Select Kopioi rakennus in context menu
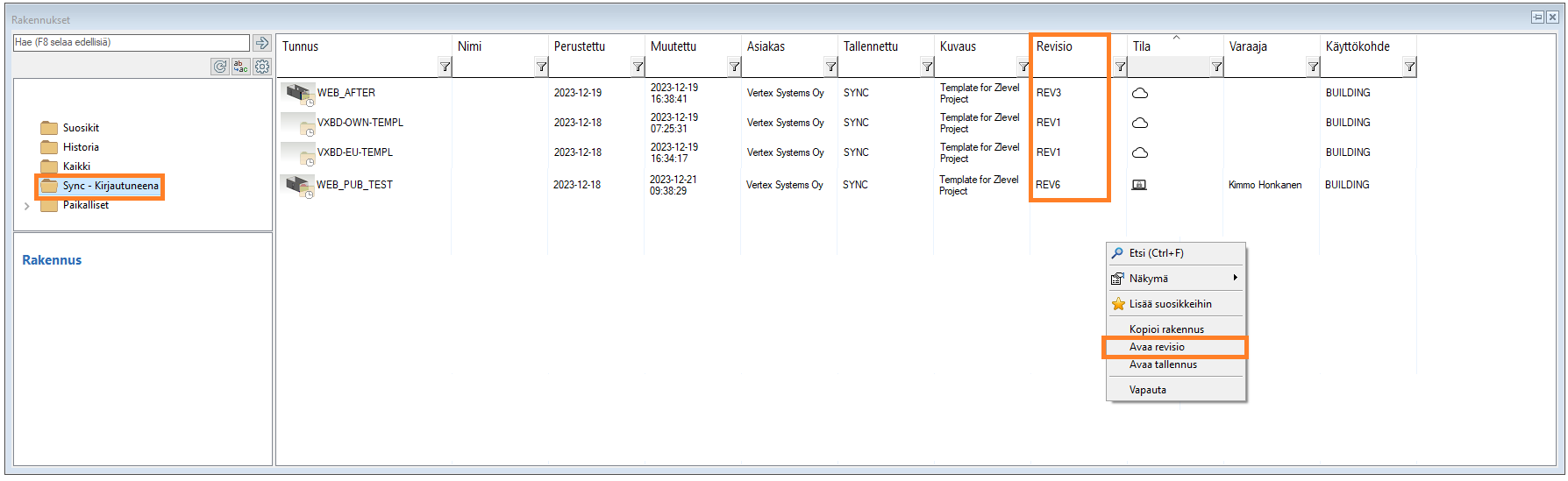Image resolution: width=1568 pixels, height=481 pixels. [x=1166, y=329]
